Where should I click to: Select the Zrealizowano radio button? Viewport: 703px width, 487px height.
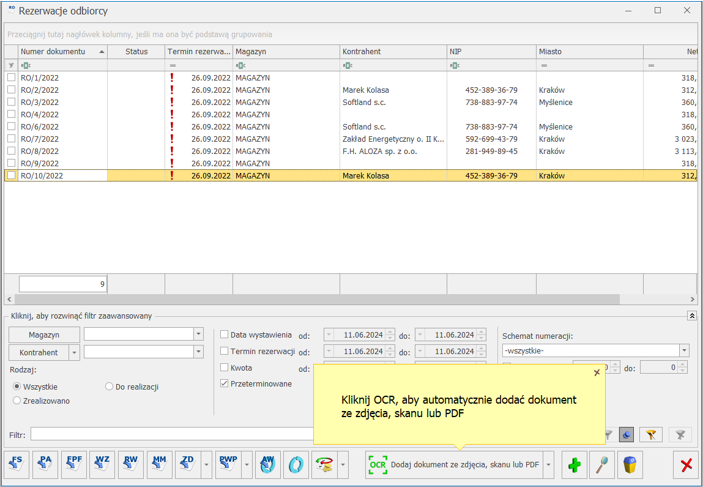tap(17, 400)
